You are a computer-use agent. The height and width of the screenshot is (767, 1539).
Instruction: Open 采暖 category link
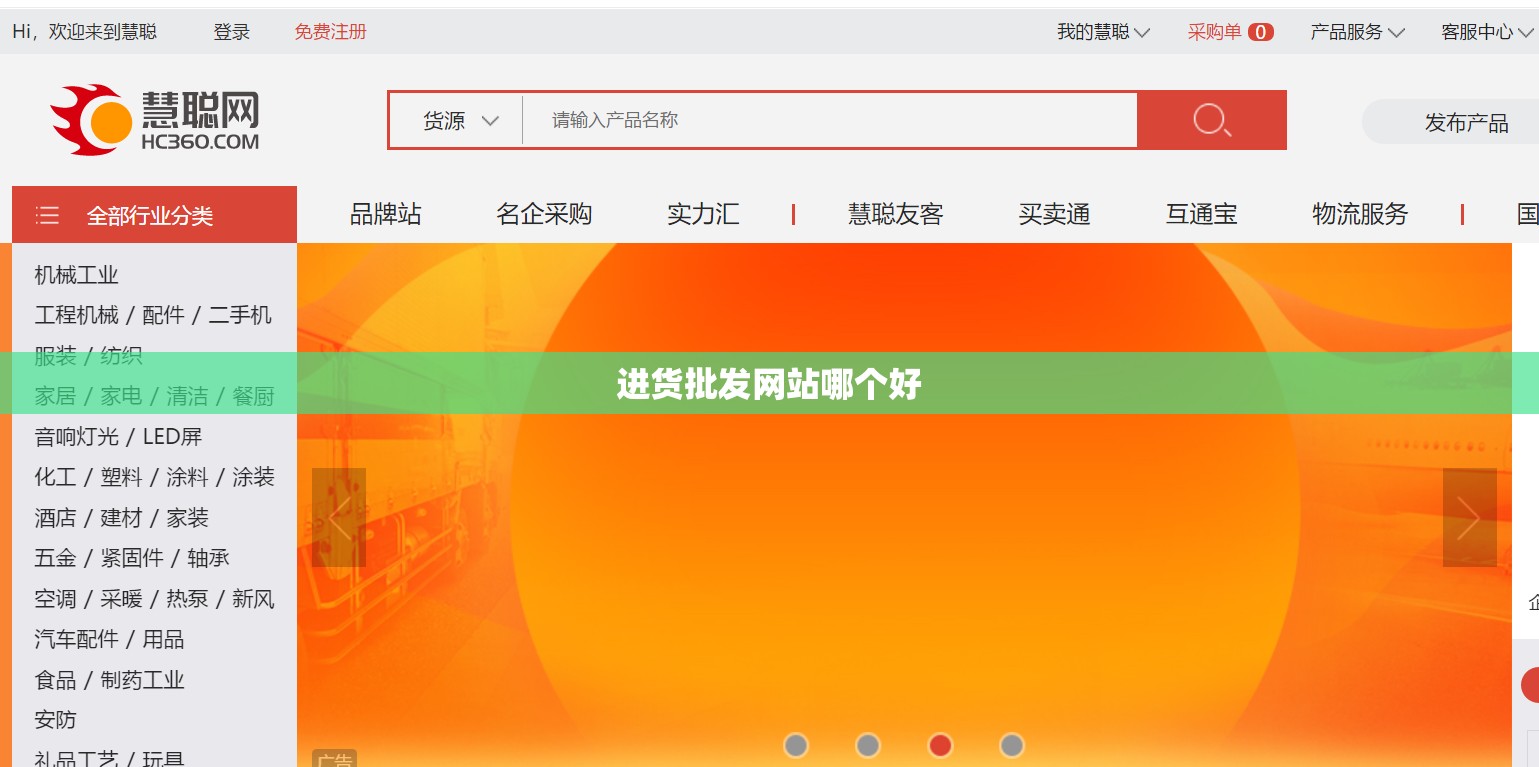tap(121, 599)
